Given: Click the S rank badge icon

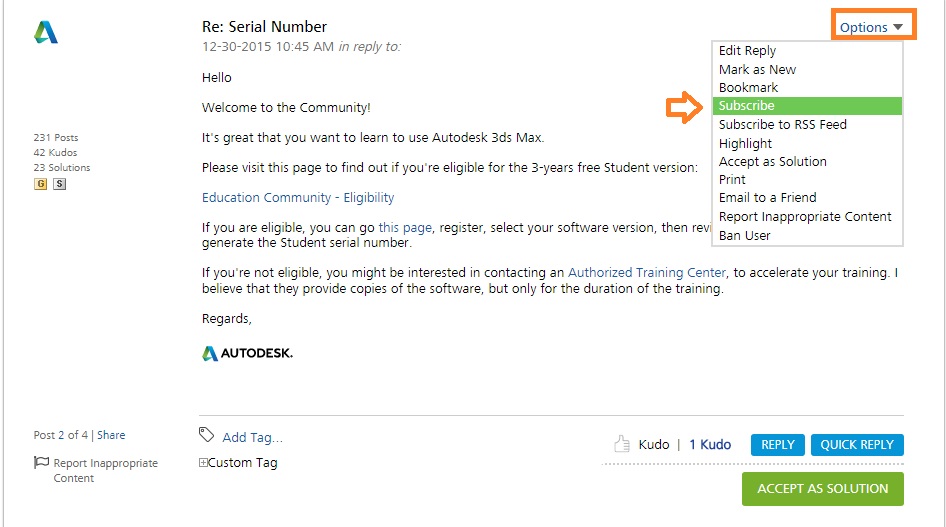Looking at the screenshot, I should point(59,184).
